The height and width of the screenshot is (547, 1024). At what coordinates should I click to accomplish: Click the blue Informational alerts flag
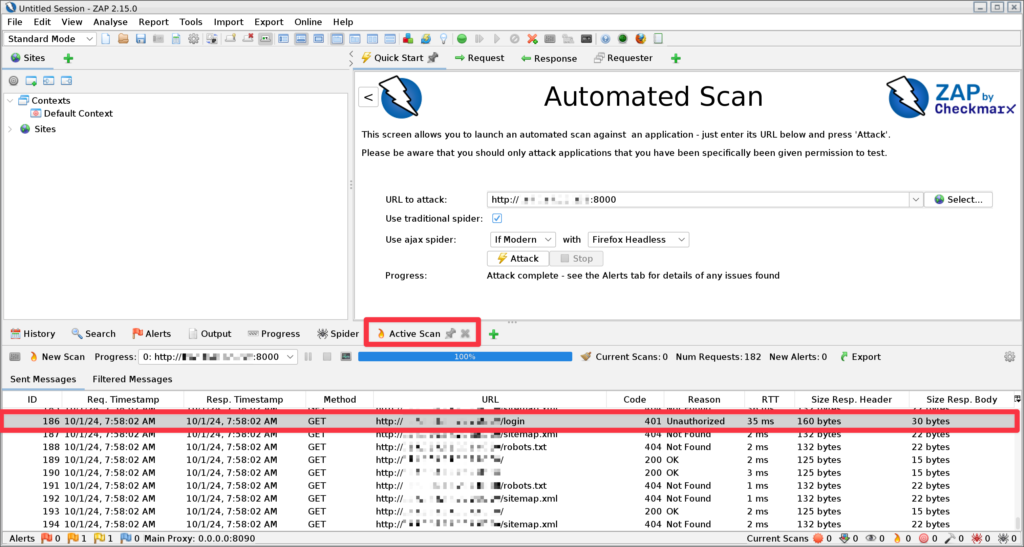[x=127, y=539]
